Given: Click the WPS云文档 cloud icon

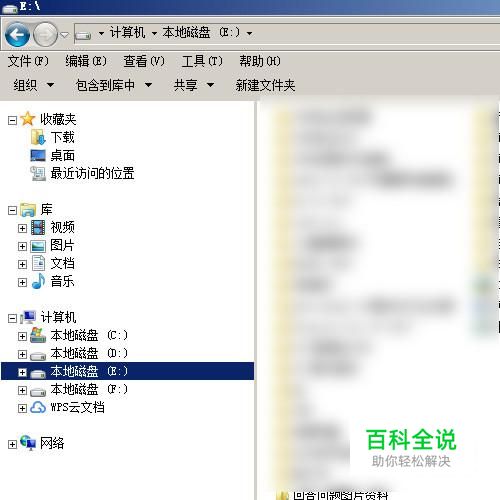Looking at the screenshot, I should click(x=38, y=407).
